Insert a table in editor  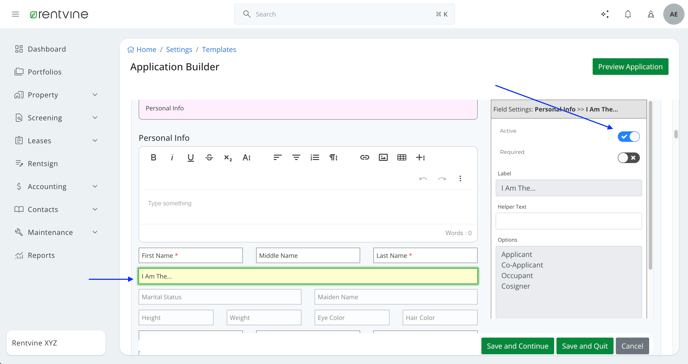(x=401, y=157)
